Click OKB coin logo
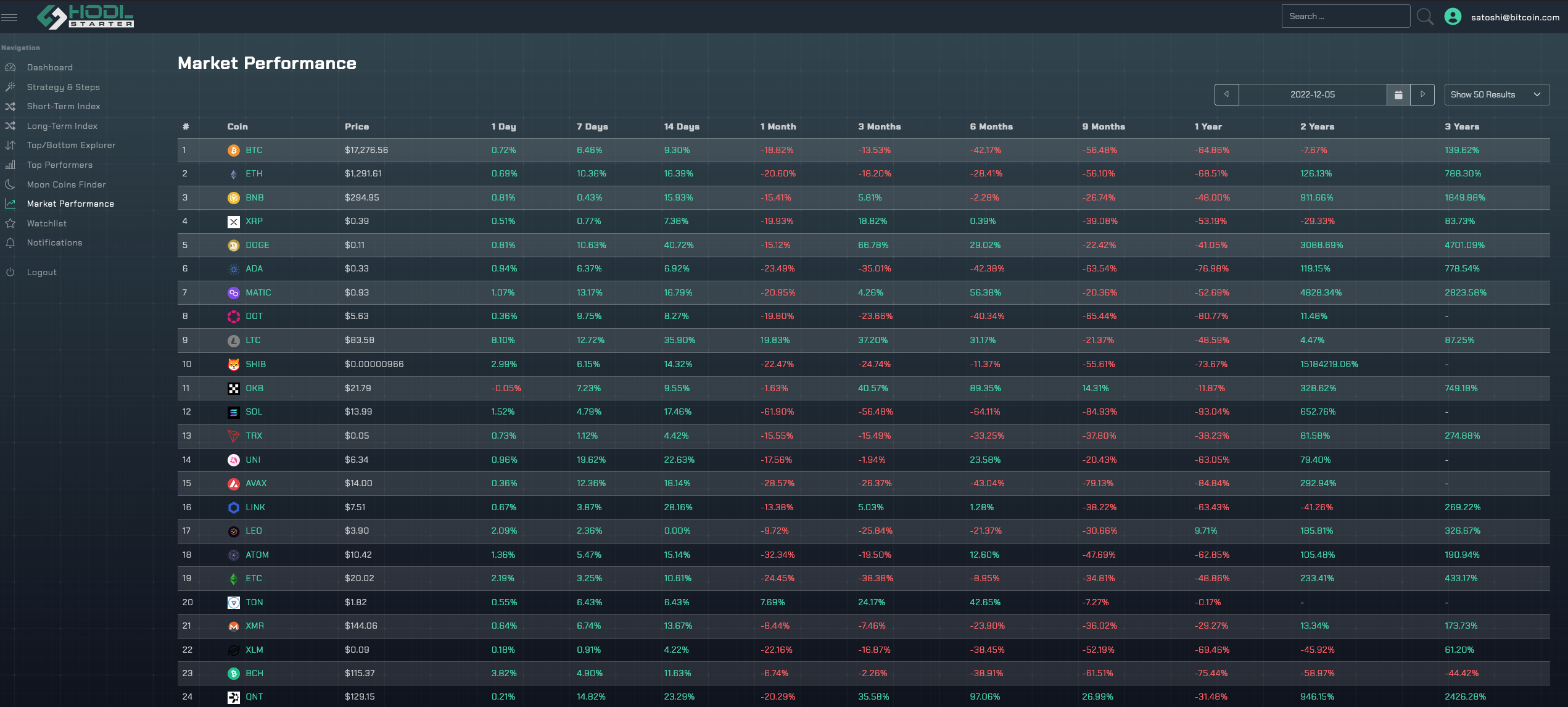 [233, 389]
